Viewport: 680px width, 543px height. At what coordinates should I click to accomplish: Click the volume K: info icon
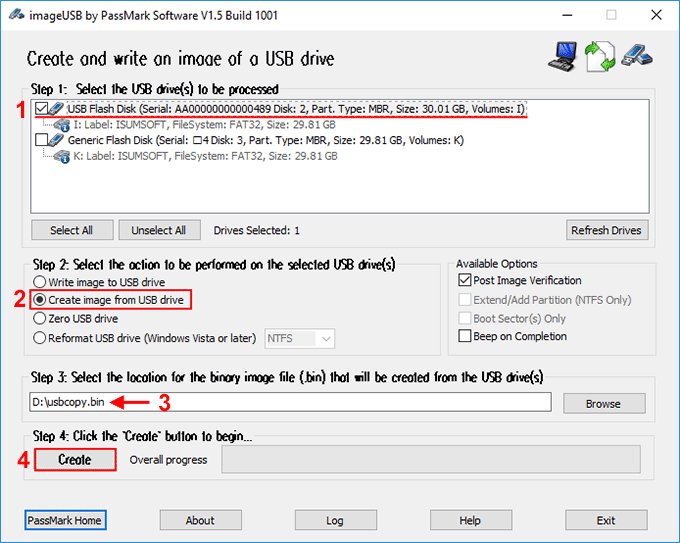click(62, 157)
